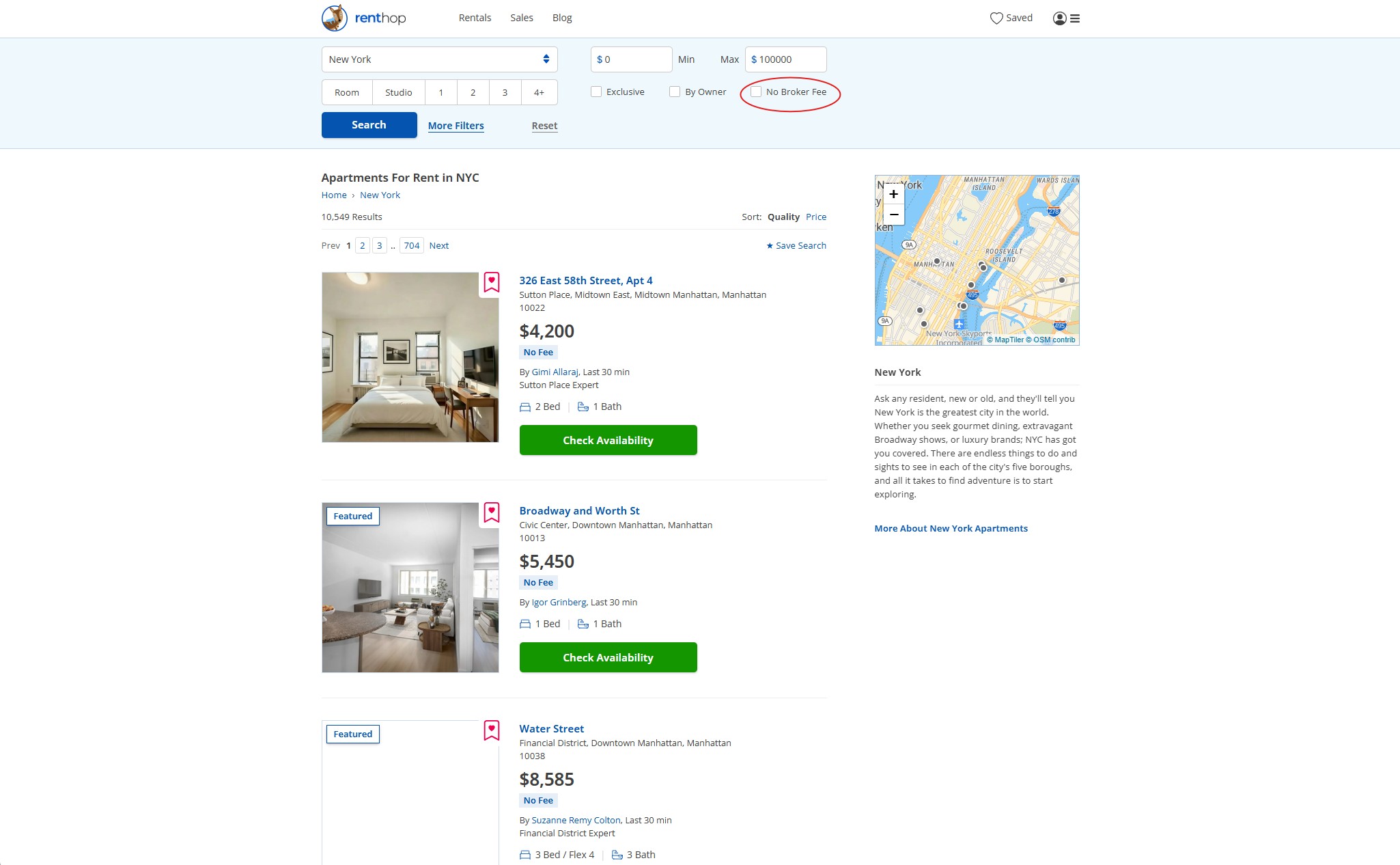Click the No Fee tag under $8,585

pos(538,801)
